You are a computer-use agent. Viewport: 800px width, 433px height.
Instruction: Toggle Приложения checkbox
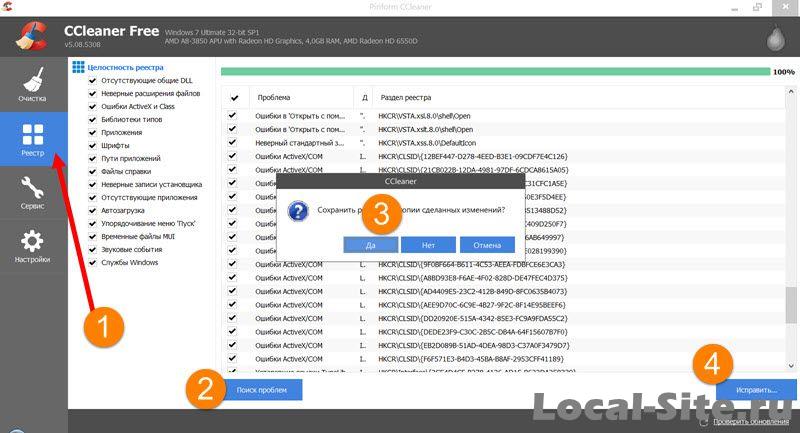click(92, 133)
